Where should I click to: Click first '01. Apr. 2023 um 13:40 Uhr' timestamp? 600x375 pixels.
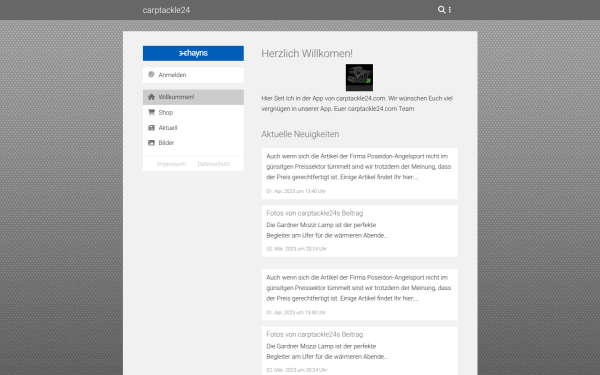point(296,191)
